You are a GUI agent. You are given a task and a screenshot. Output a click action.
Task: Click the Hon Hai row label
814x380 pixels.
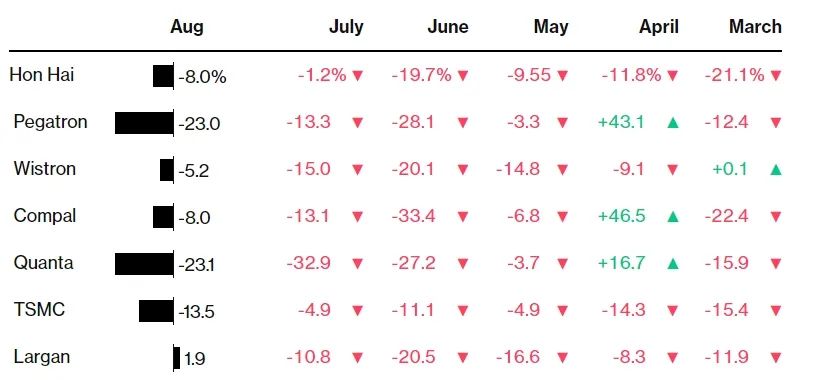[x=42, y=75]
